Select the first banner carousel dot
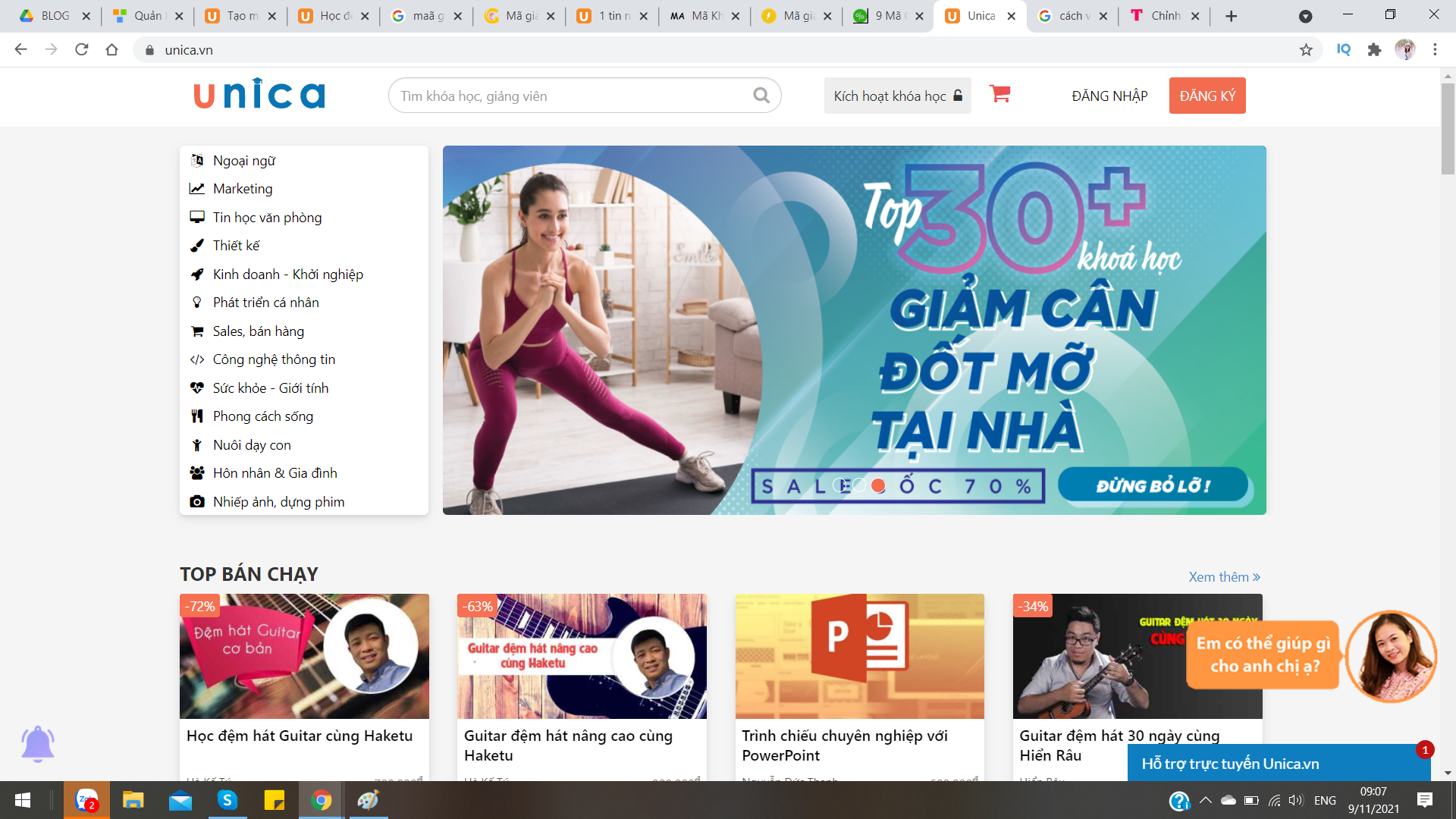Screen dimensions: 1456x819 tap(840, 485)
